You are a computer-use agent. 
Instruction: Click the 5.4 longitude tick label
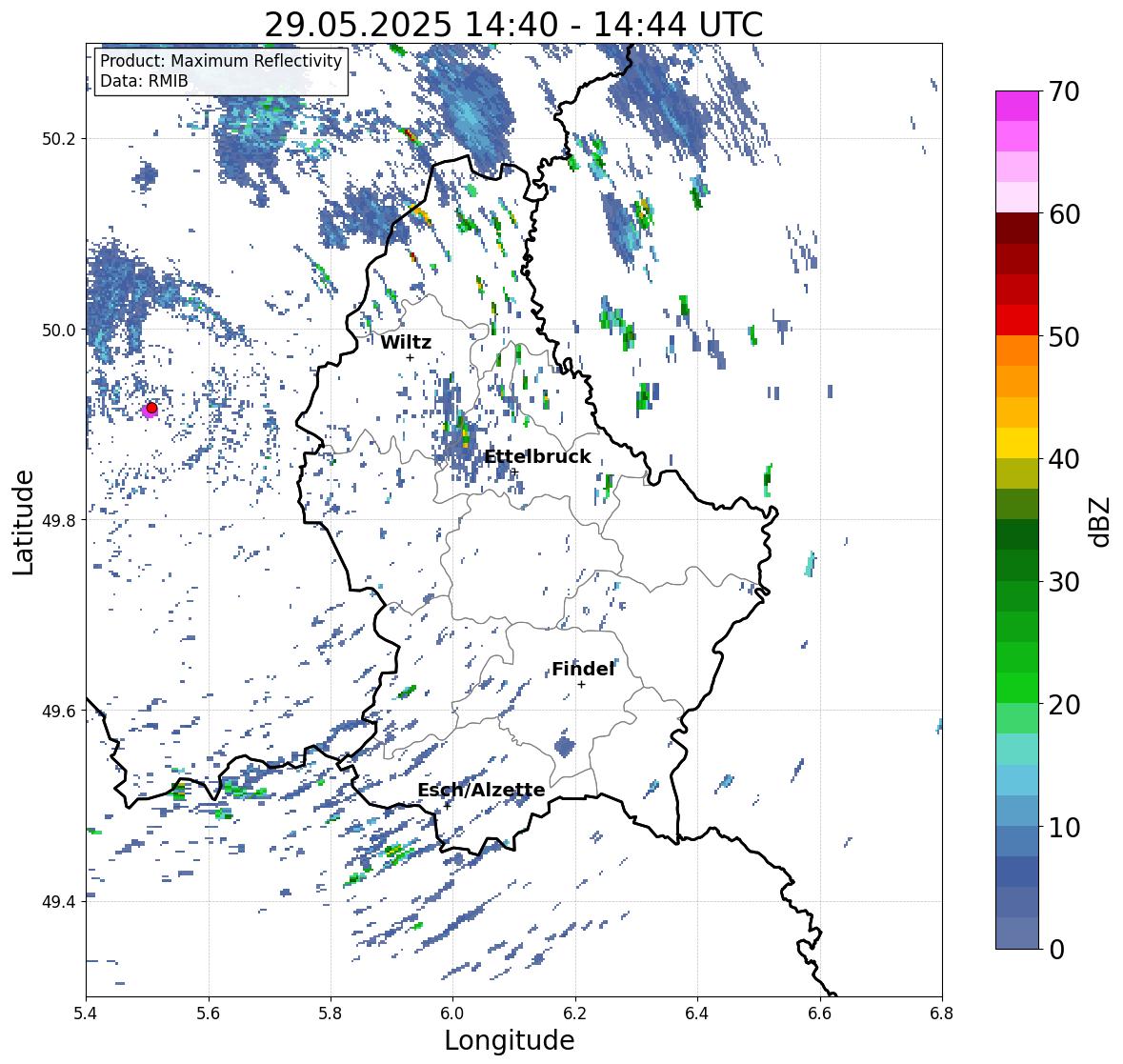(86, 1013)
